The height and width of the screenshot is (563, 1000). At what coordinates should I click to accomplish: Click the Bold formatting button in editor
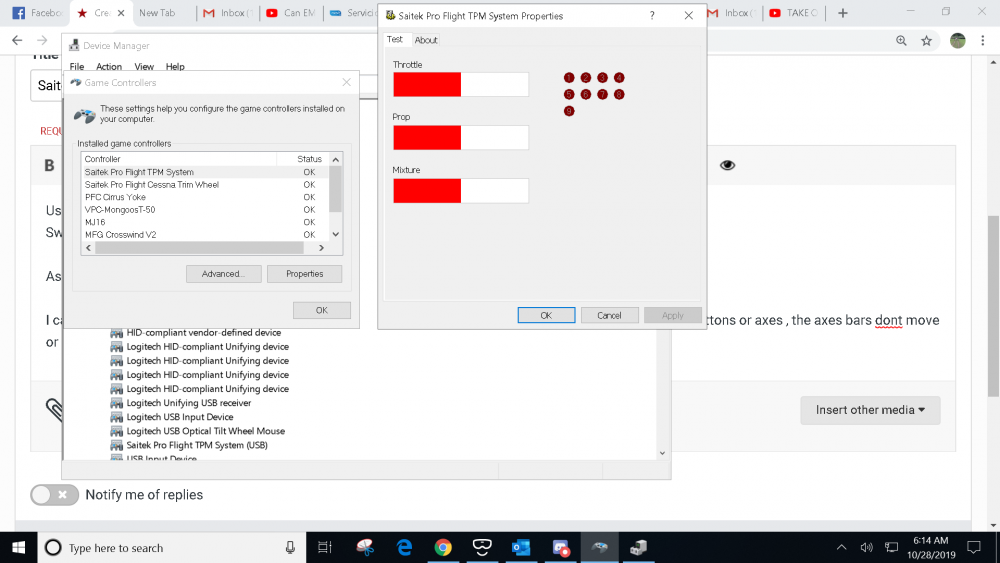pos(49,166)
